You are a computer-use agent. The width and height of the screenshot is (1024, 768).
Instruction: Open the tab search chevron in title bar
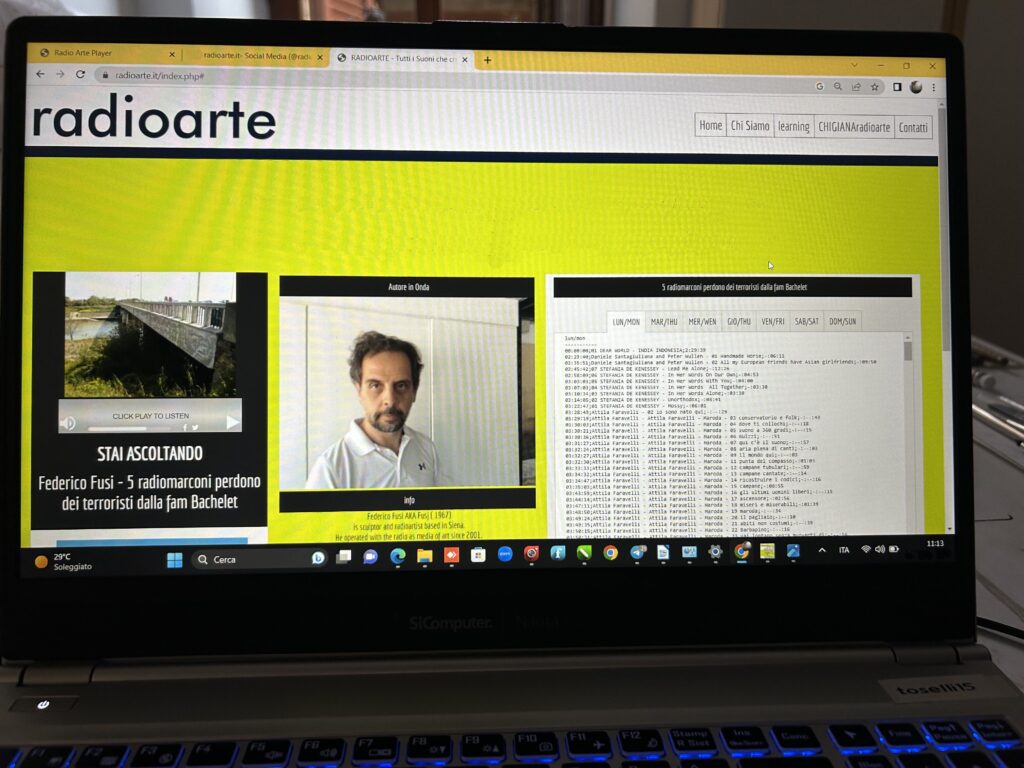(854, 65)
